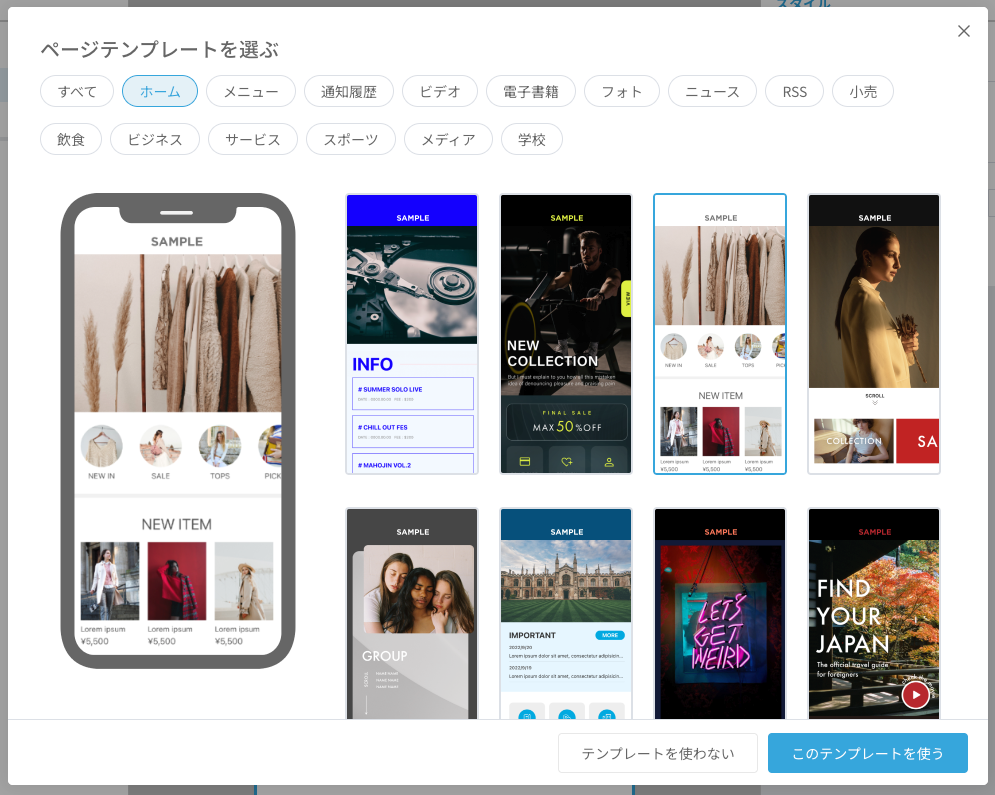Filter templates by メニュー

[x=251, y=91]
